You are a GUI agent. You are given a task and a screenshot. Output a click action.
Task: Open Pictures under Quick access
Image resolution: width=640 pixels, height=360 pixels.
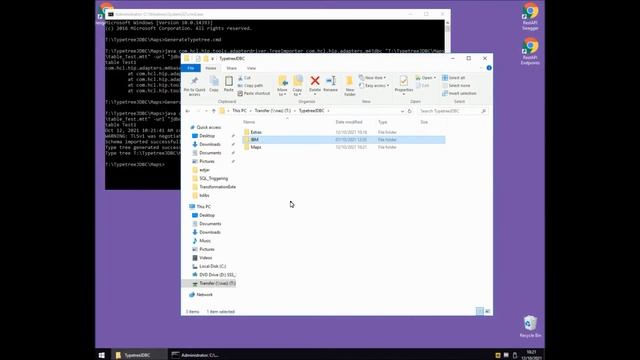(x=207, y=162)
